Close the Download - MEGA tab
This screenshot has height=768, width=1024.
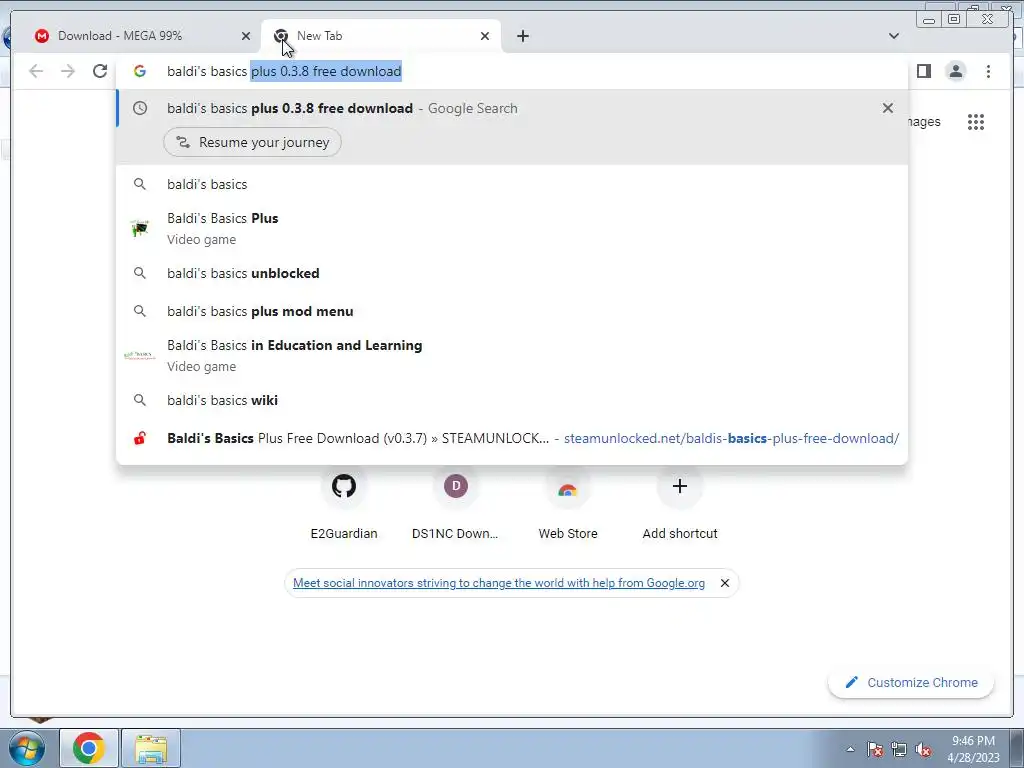click(x=246, y=36)
